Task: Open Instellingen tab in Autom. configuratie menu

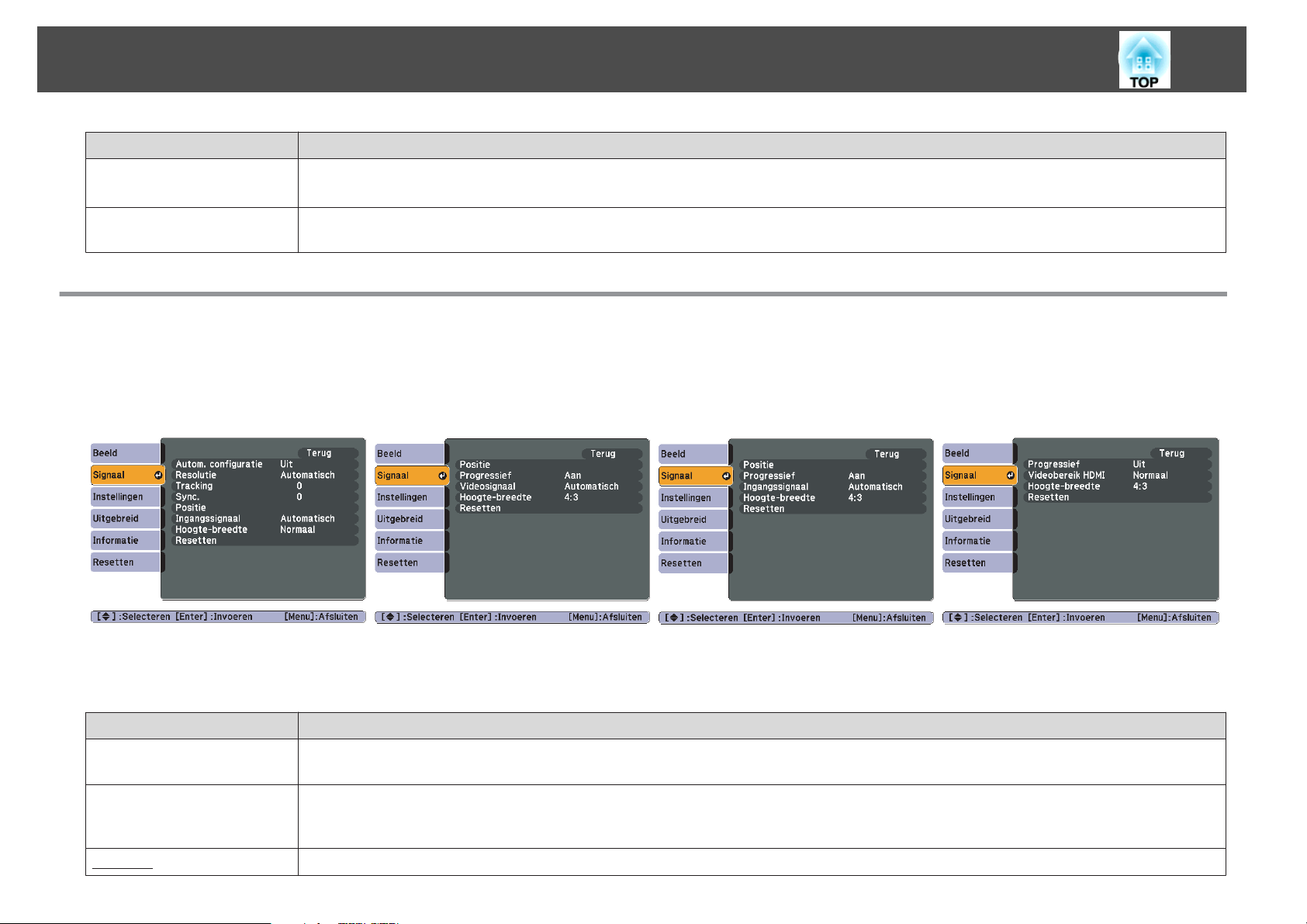Action: [x=126, y=497]
